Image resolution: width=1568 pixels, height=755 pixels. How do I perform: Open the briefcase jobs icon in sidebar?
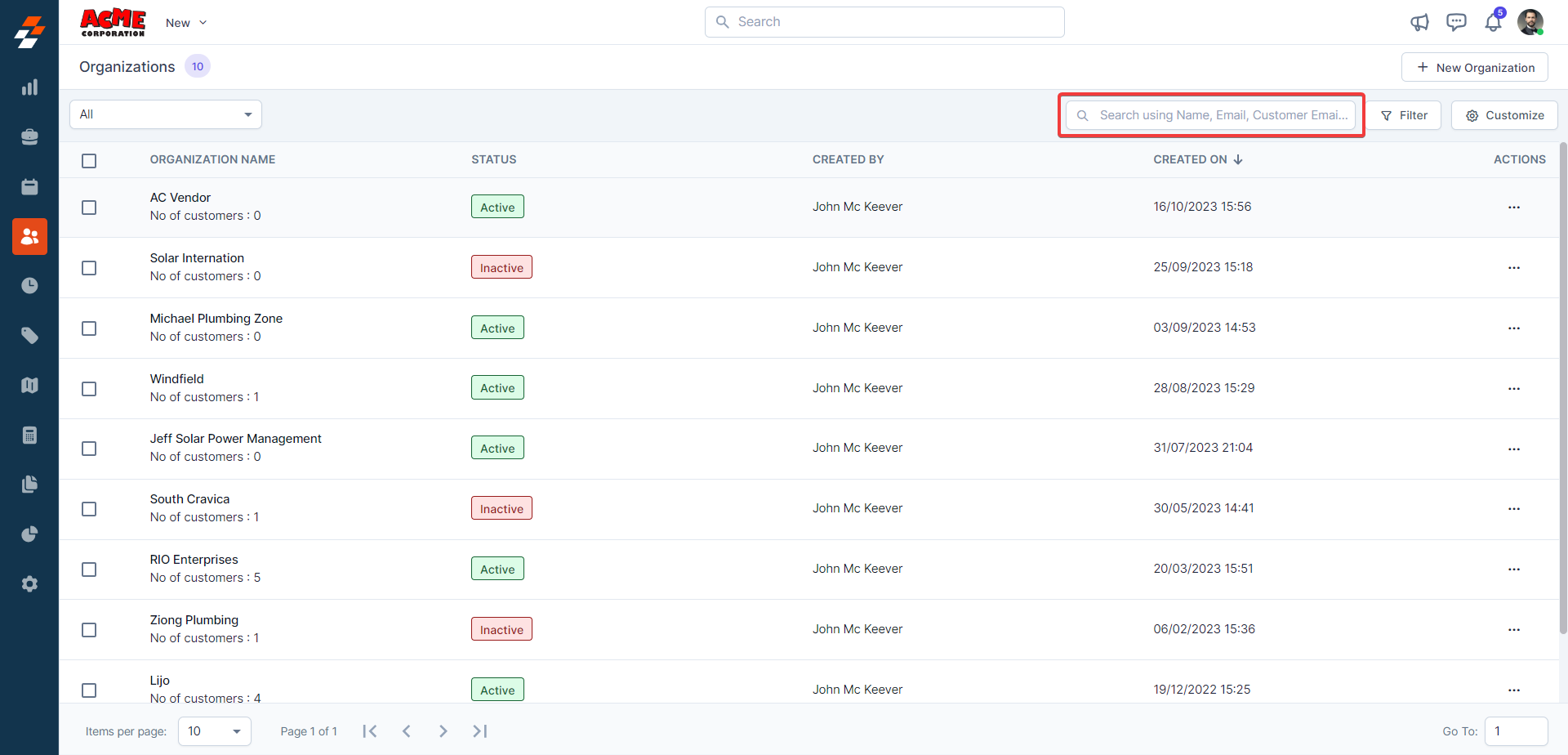click(x=29, y=137)
